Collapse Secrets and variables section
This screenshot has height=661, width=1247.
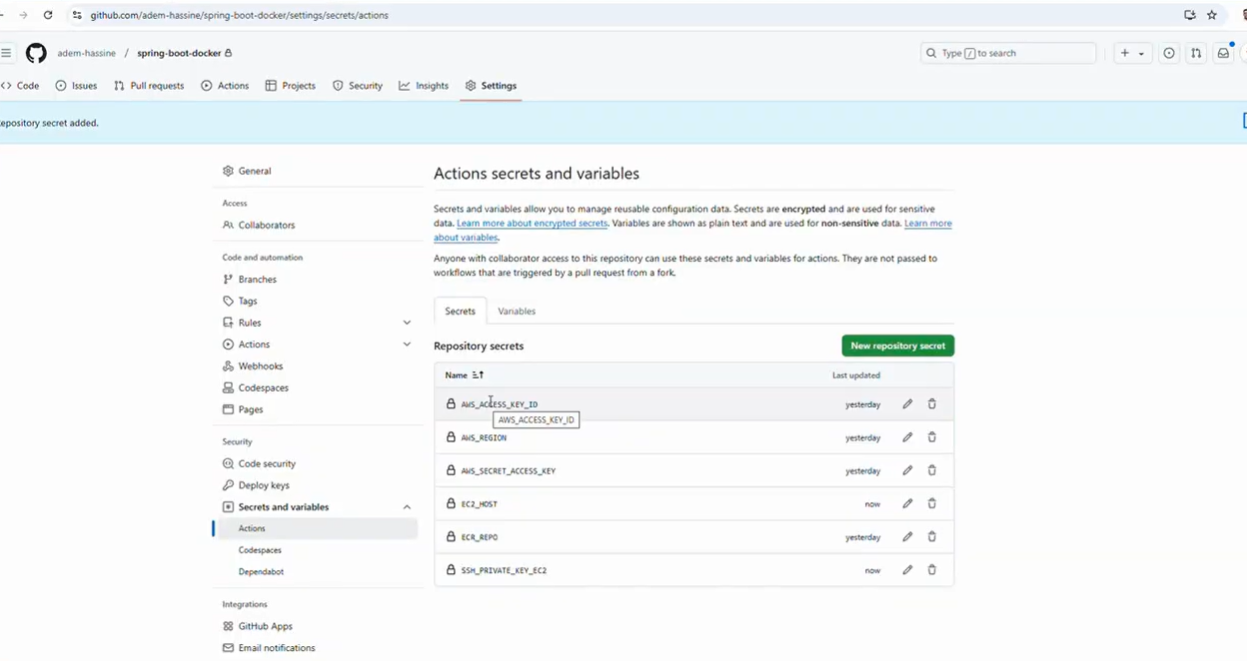407,507
